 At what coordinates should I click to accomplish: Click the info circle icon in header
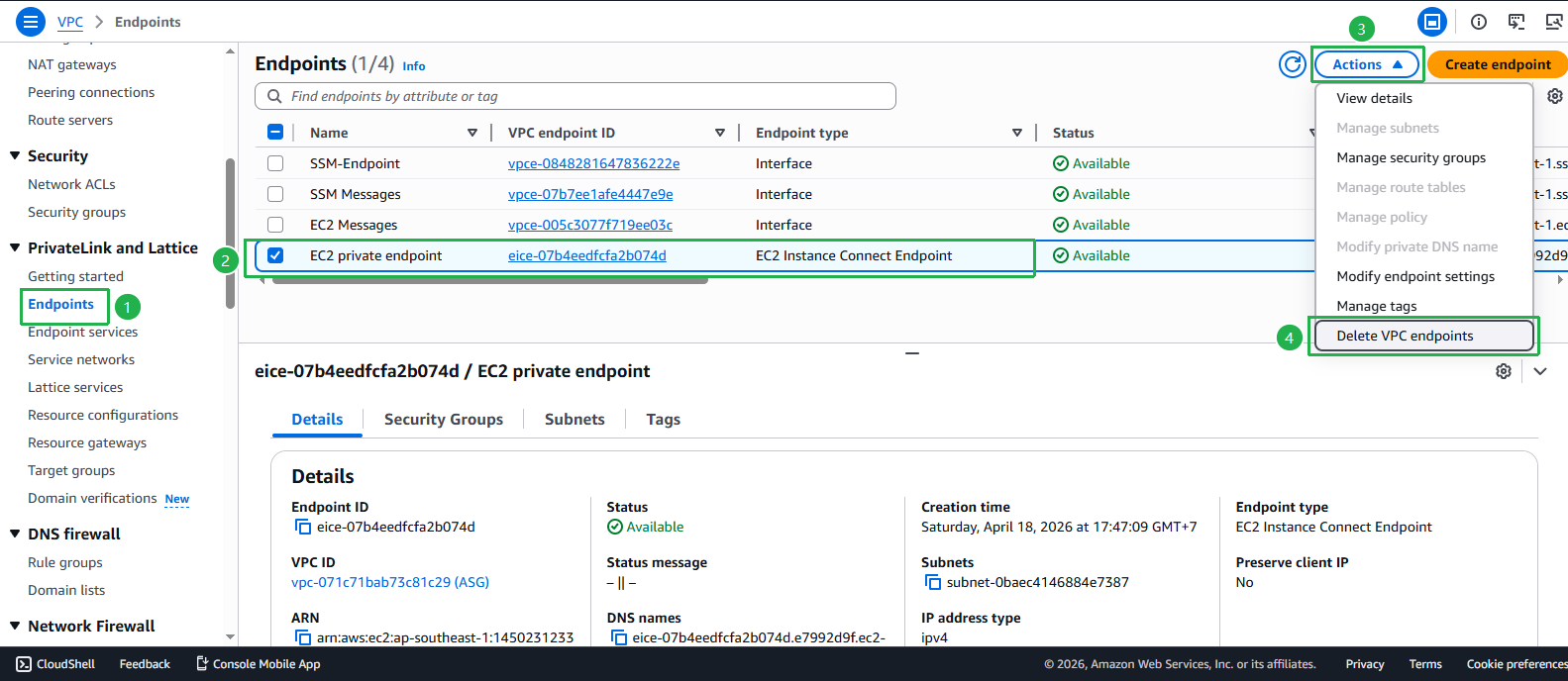tap(1479, 22)
